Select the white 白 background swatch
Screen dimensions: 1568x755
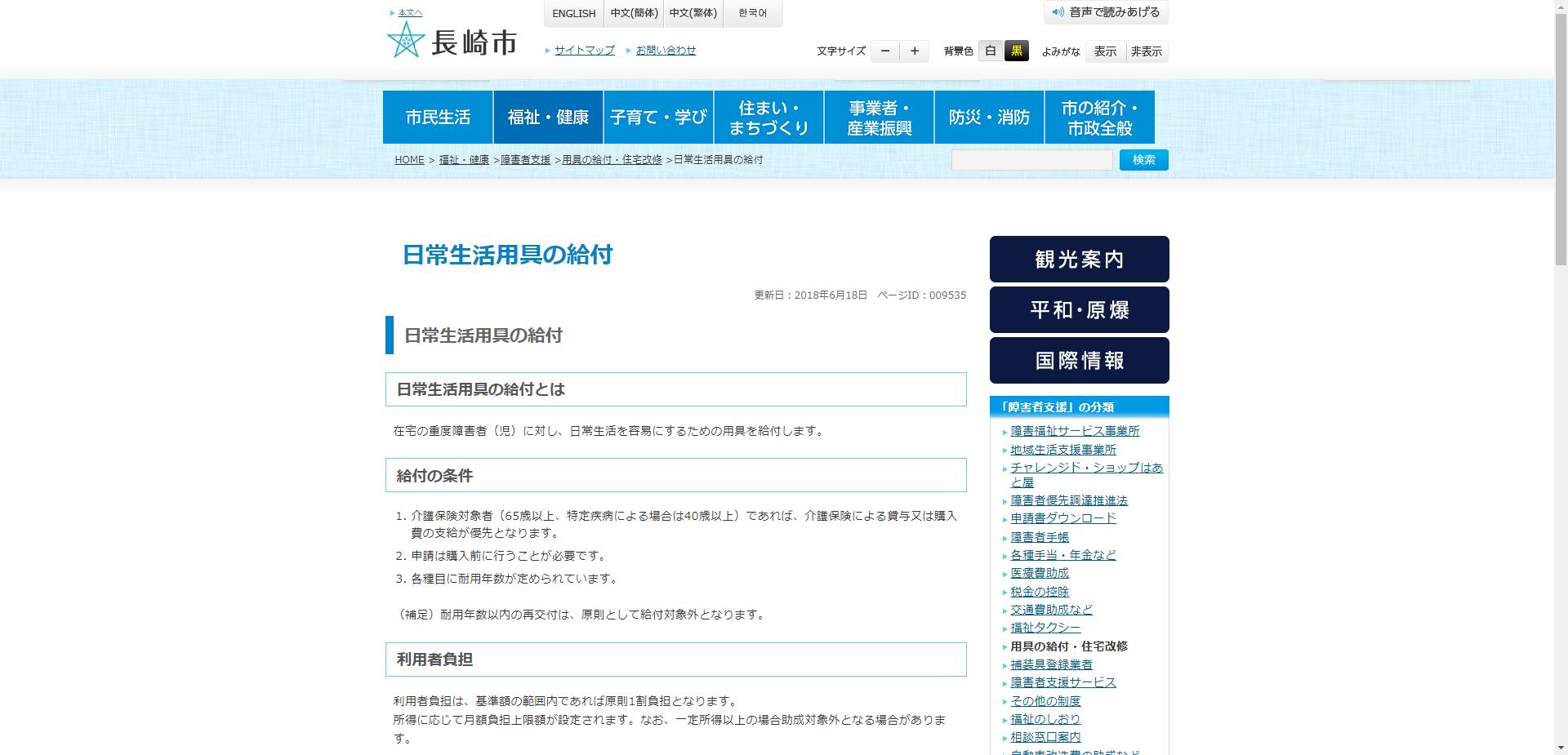click(990, 51)
